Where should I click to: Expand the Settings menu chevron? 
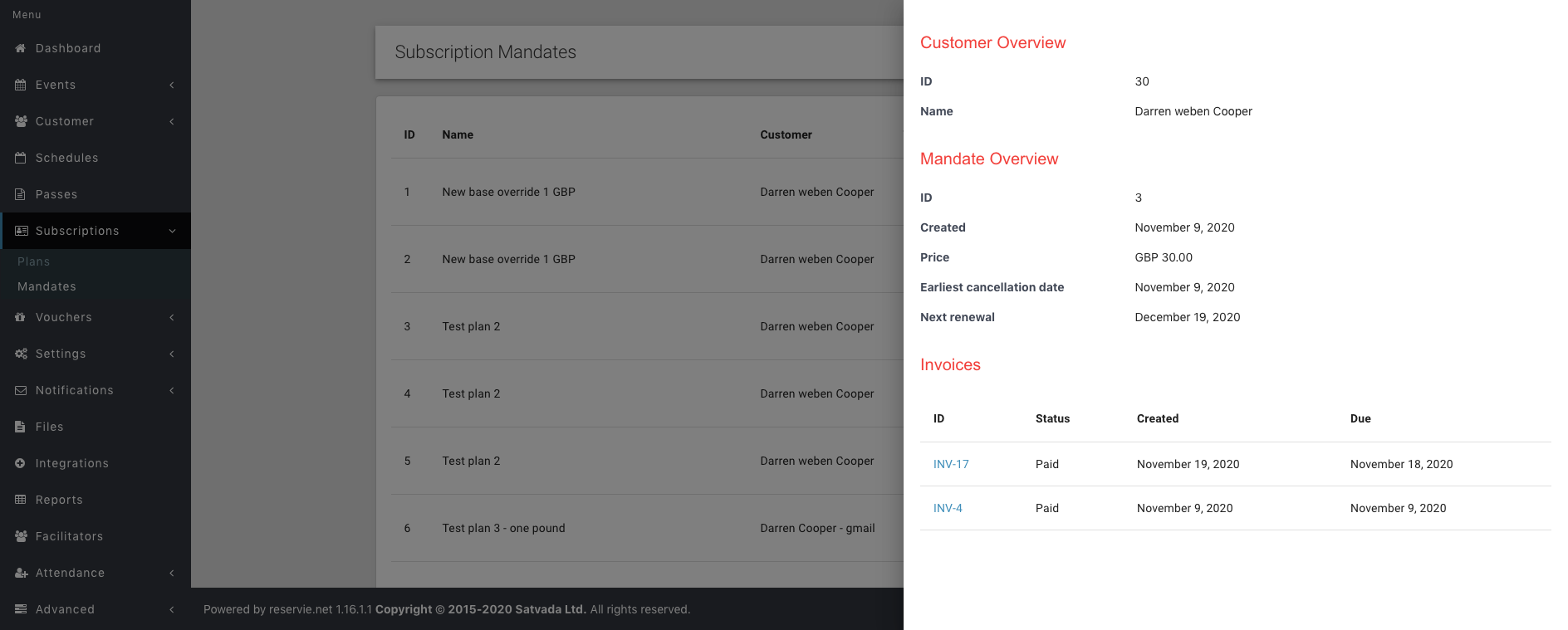tap(172, 354)
